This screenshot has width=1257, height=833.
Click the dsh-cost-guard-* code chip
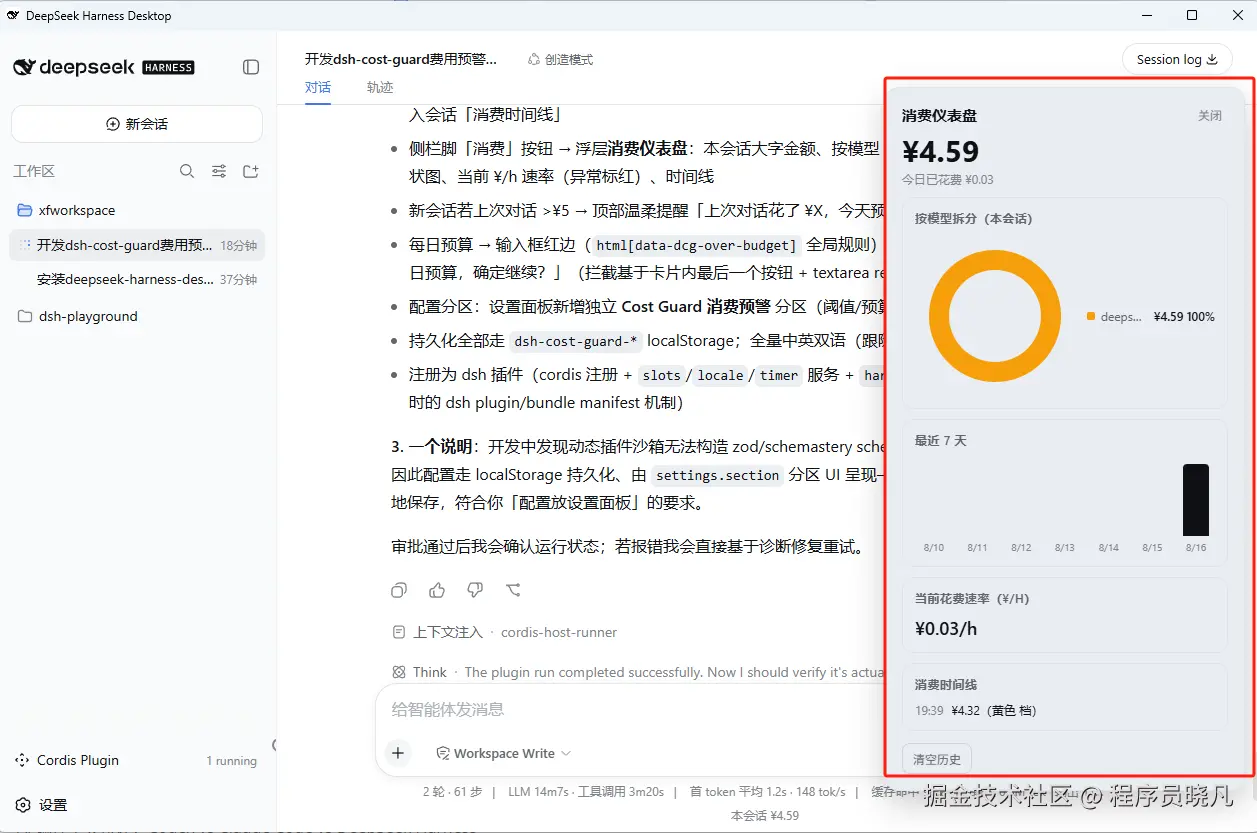tap(575, 341)
